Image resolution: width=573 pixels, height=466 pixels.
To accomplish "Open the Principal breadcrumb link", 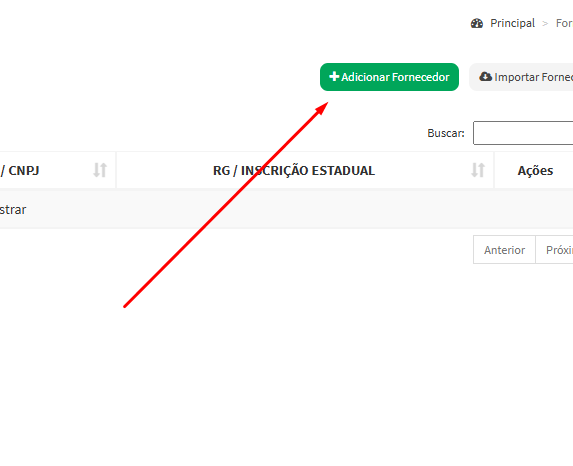I will tap(512, 23).
